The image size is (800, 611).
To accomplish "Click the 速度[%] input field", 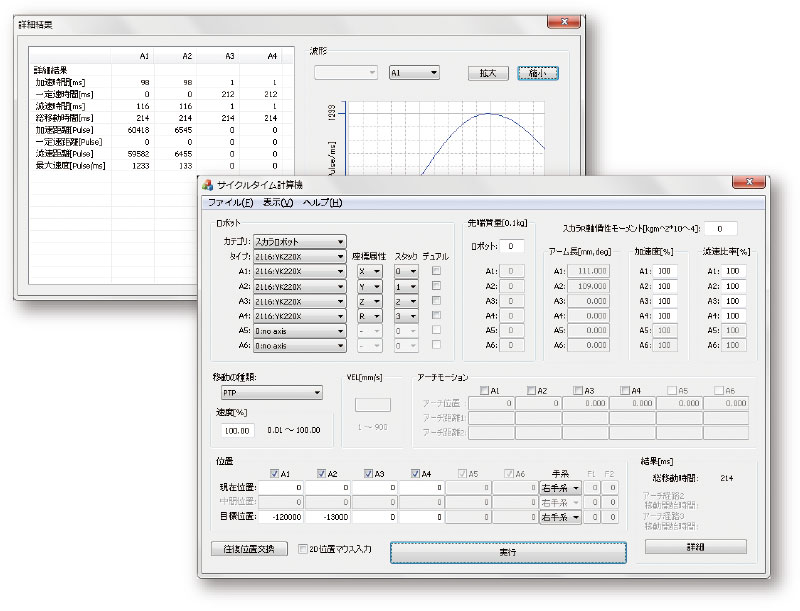I will coord(236,429).
